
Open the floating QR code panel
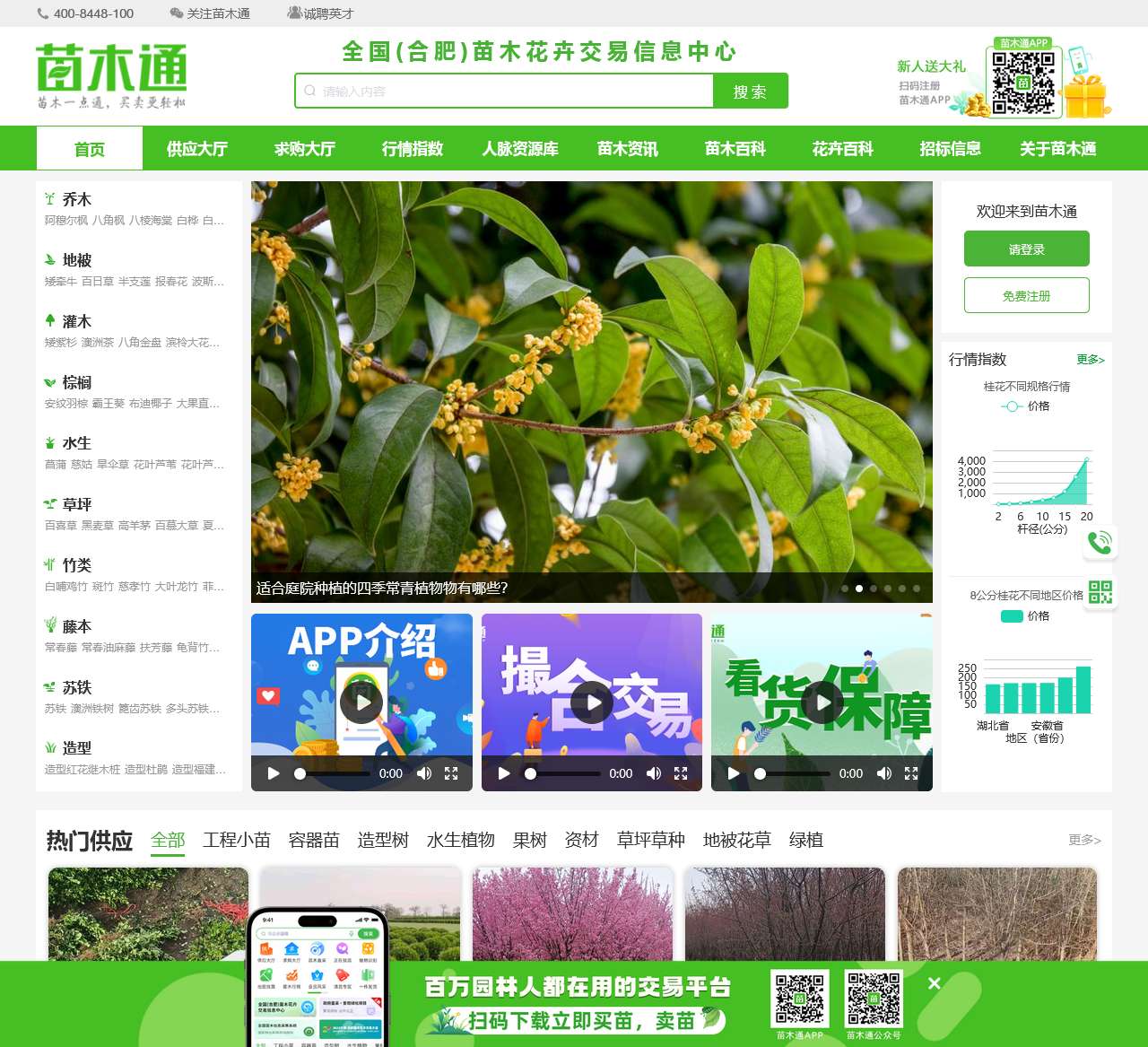coord(1101,592)
